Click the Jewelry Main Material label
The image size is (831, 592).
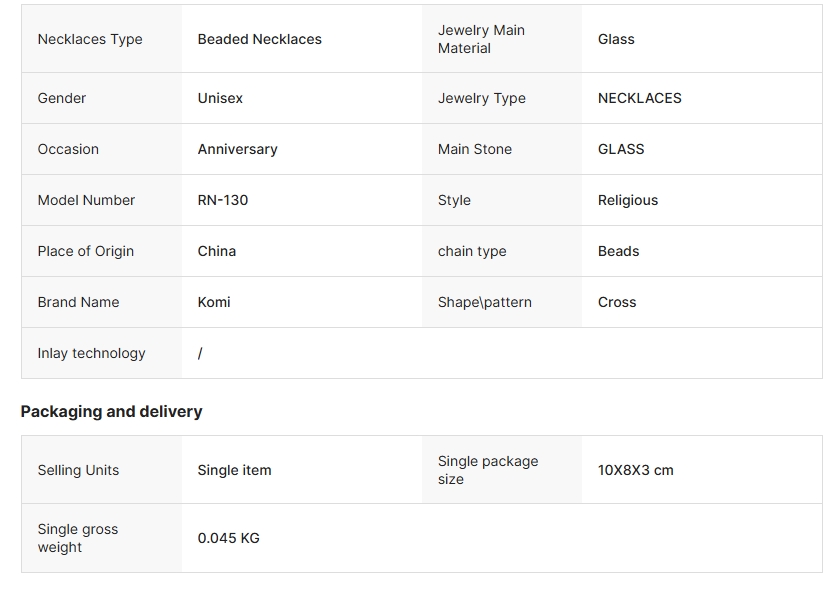(x=481, y=39)
